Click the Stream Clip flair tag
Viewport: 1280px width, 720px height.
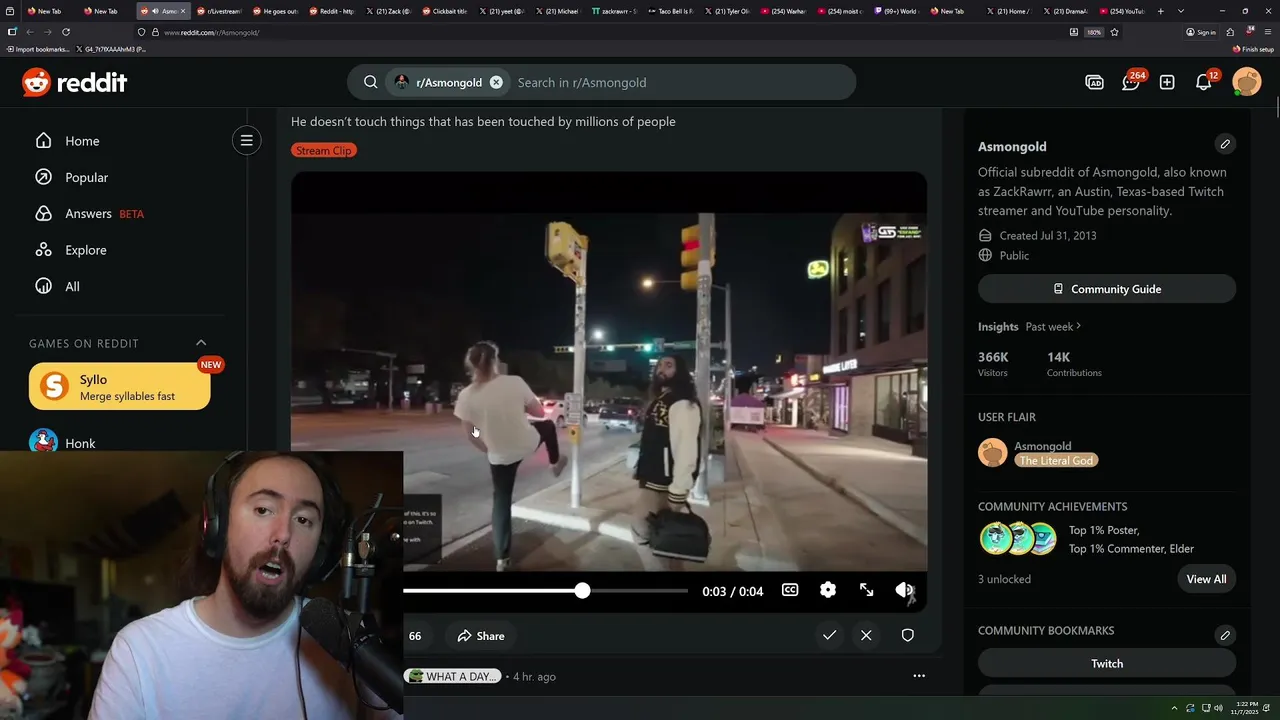[324, 150]
